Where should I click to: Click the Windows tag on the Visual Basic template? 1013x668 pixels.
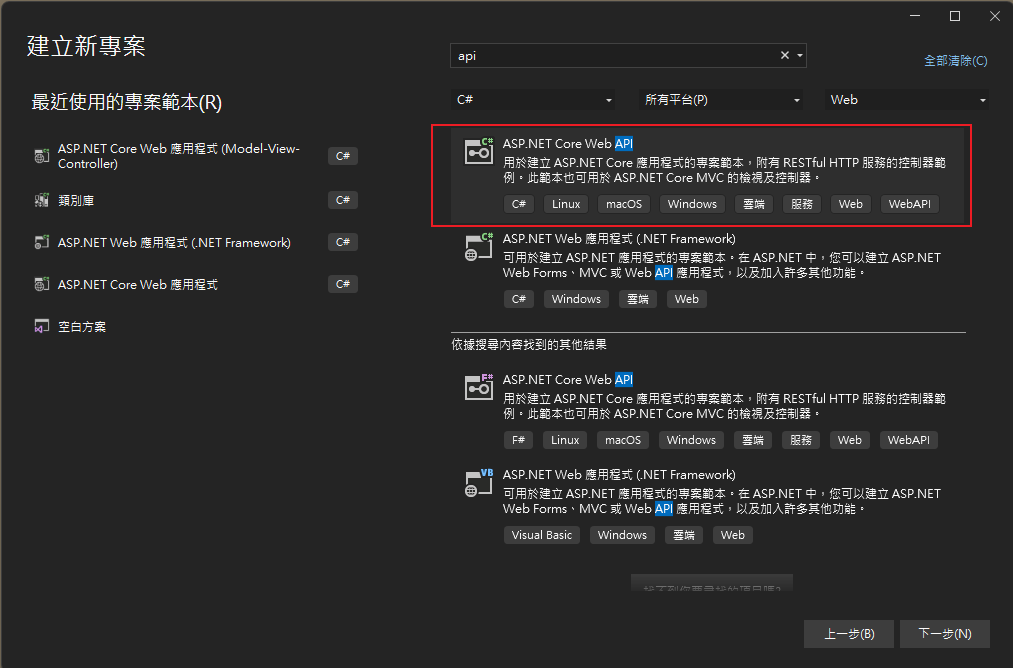[622, 535]
